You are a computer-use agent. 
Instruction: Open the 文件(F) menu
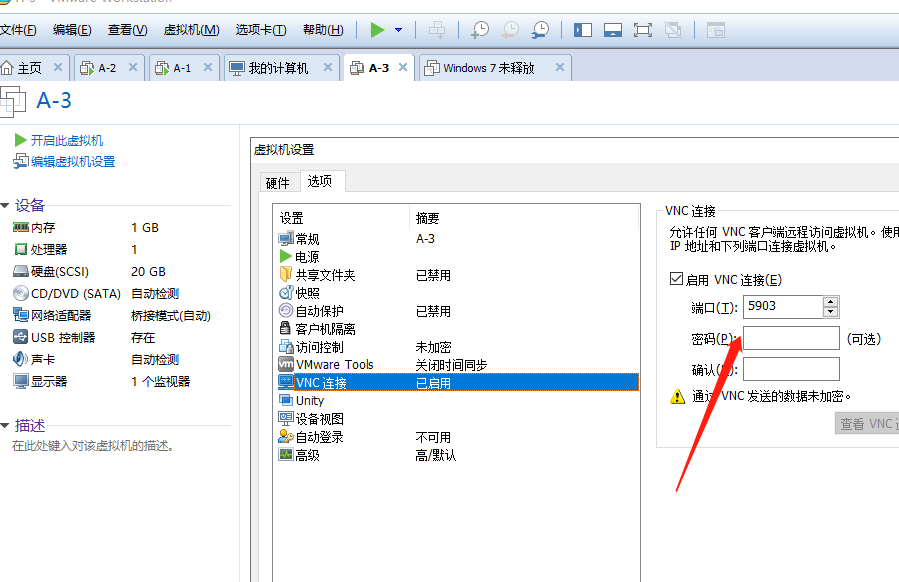18,30
